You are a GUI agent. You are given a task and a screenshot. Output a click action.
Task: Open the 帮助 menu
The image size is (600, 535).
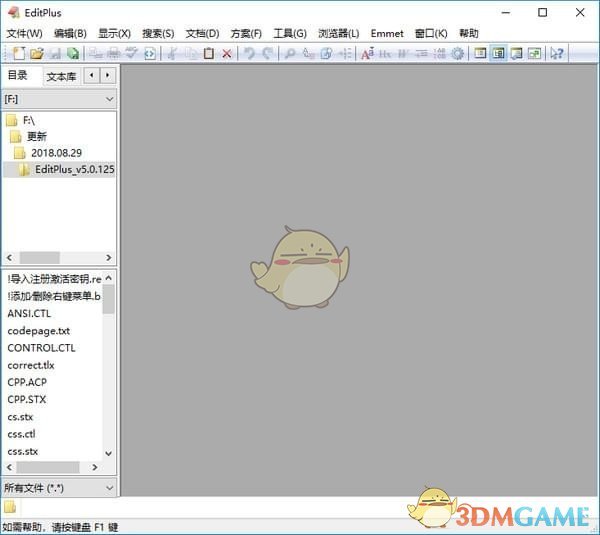tap(469, 34)
